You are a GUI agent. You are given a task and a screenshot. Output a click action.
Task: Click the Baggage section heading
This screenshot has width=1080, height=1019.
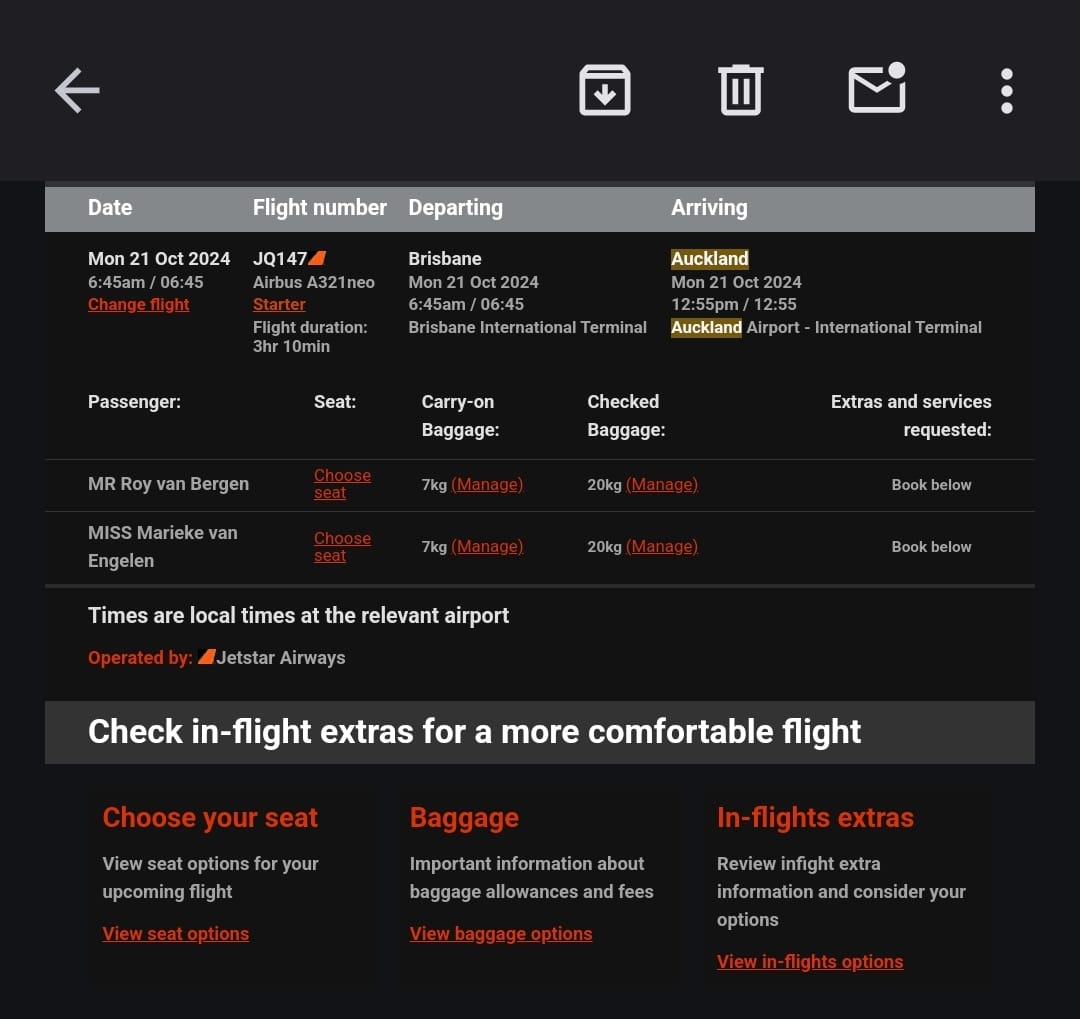(x=464, y=818)
